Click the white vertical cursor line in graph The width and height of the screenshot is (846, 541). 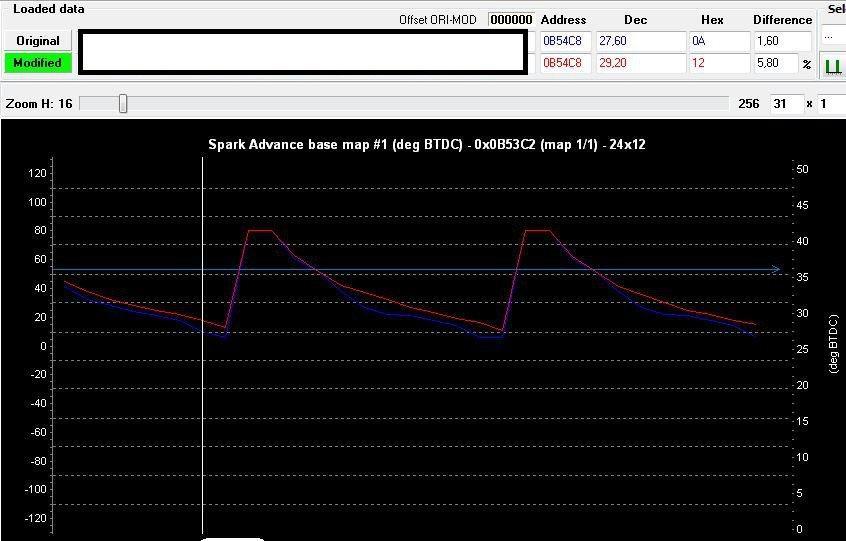pos(203,345)
